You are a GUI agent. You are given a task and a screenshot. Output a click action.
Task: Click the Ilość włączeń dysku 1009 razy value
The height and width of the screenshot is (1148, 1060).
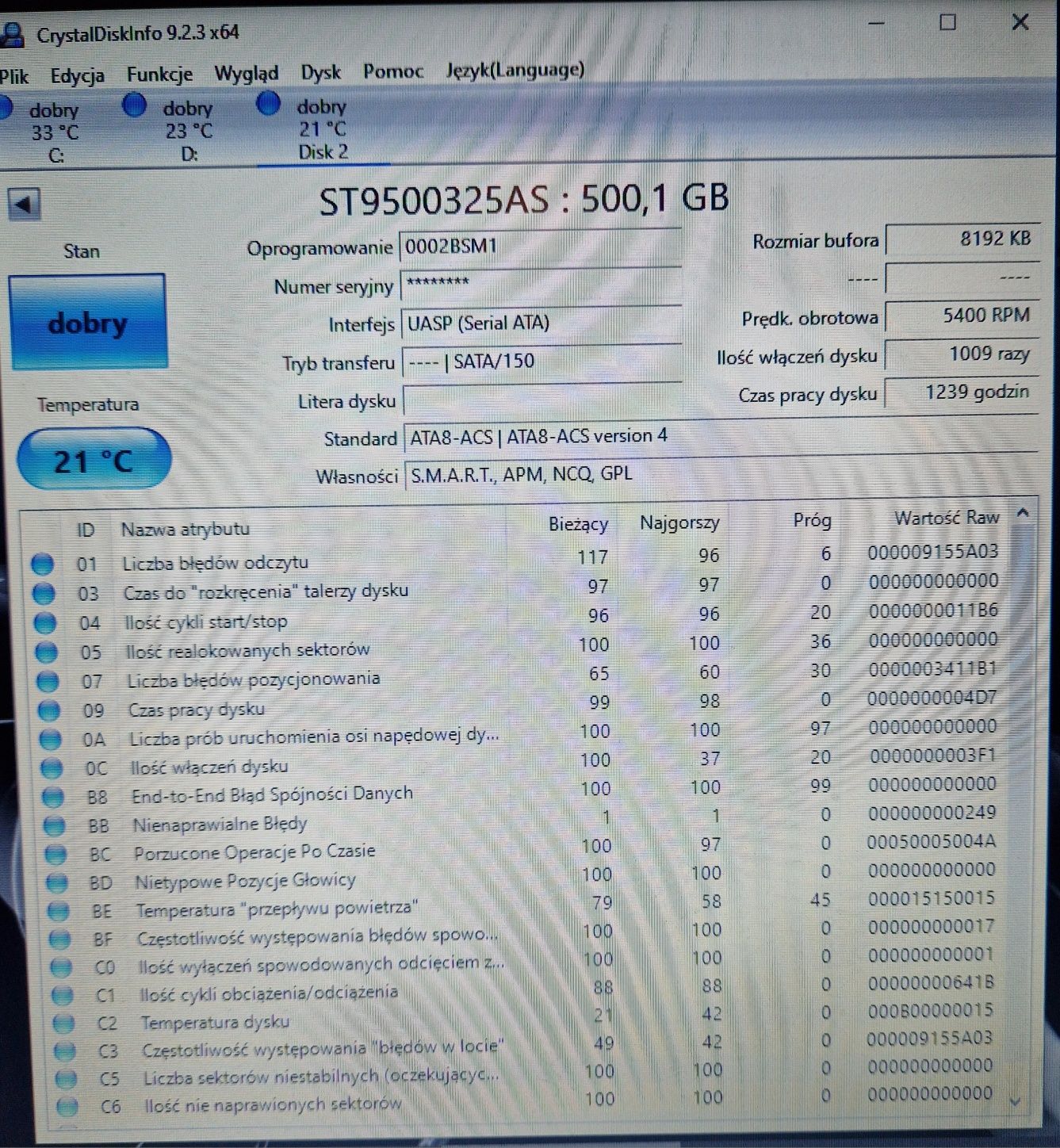click(962, 354)
